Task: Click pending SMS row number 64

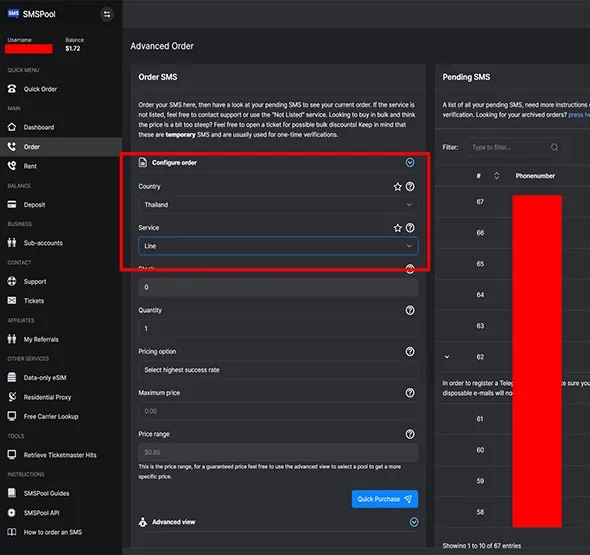Action: tap(480, 295)
